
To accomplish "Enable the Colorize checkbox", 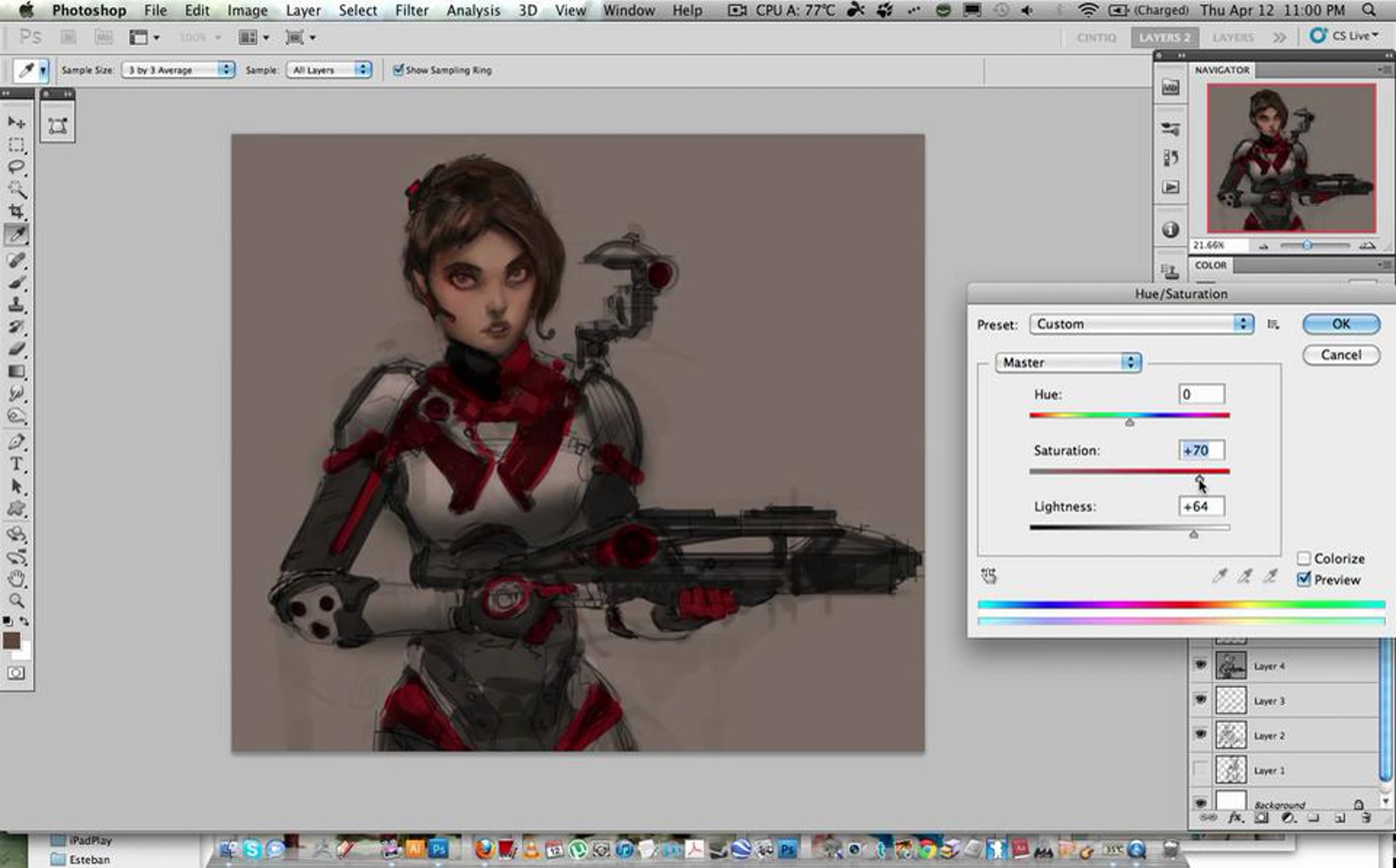I will tap(1304, 558).
